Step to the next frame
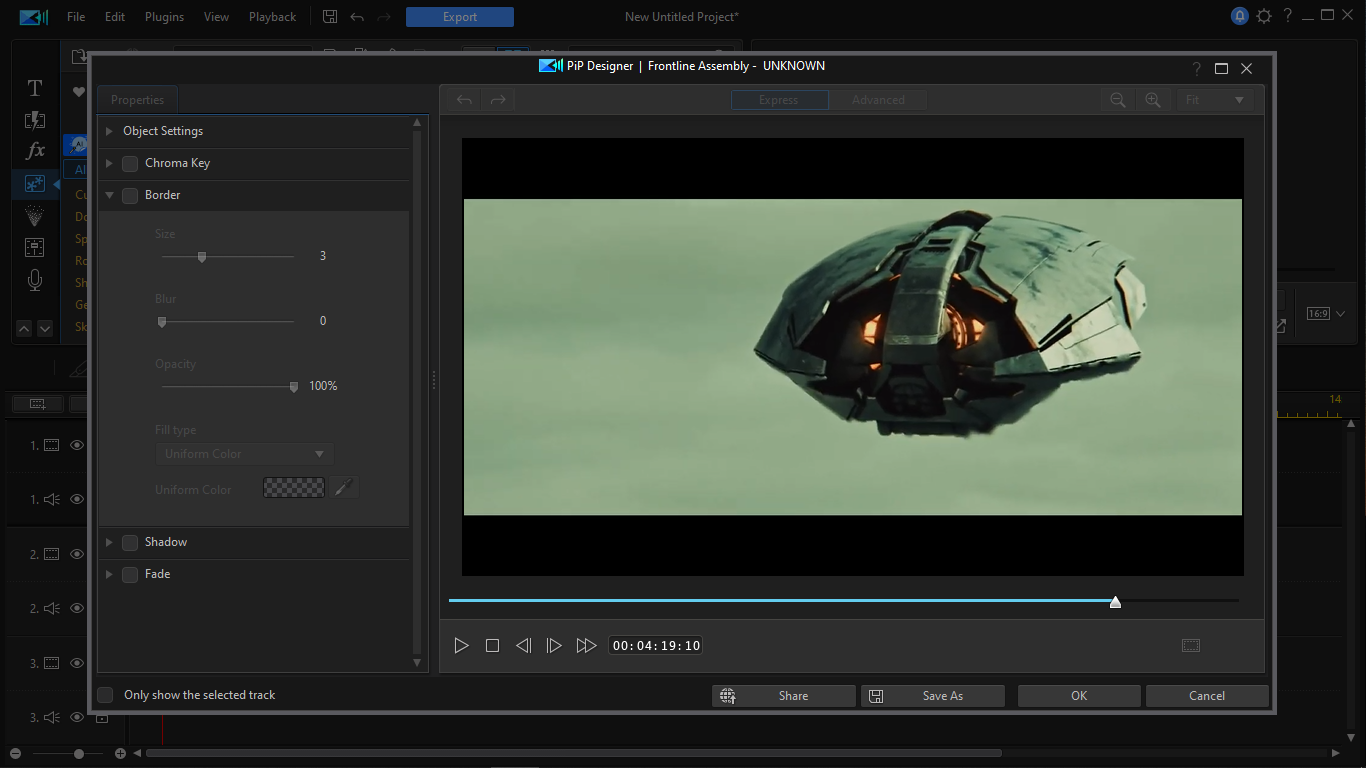The image size is (1366, 768). tap(554, 646)
